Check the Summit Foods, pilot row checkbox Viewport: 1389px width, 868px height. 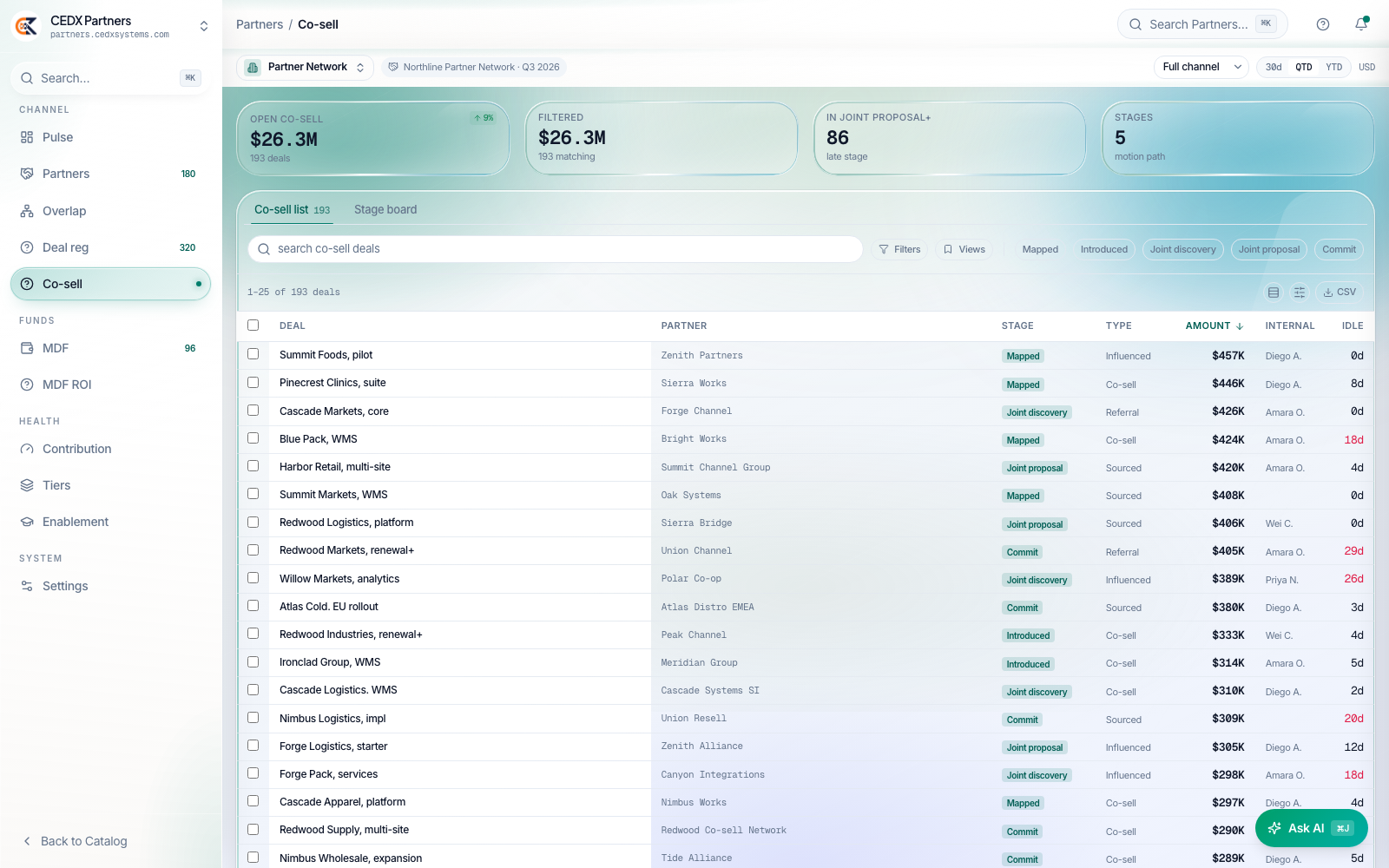click(x=253, y=354)
